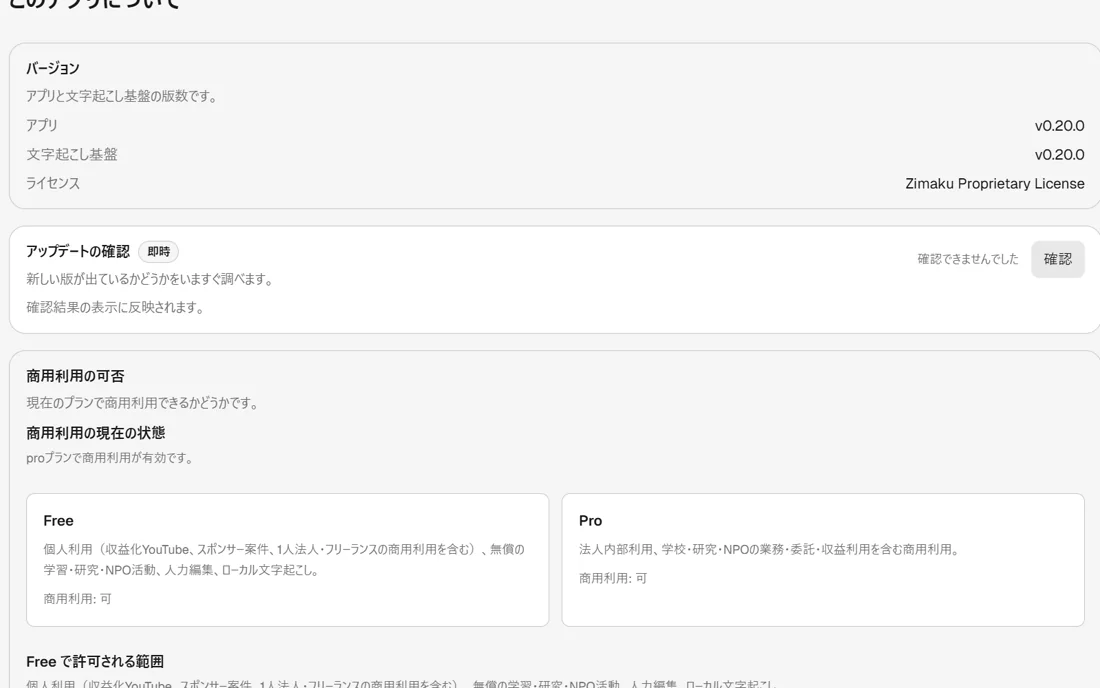Image resolution: width=1100 pixels, height=688 pixels.
Task: Click the Zimaku Proprietary License text
Action: [995, 184]
